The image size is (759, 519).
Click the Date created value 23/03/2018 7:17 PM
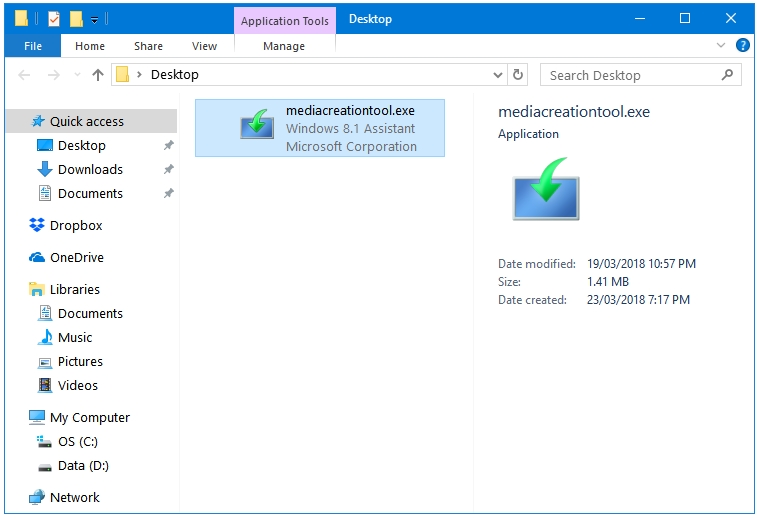tap(638, 300)
